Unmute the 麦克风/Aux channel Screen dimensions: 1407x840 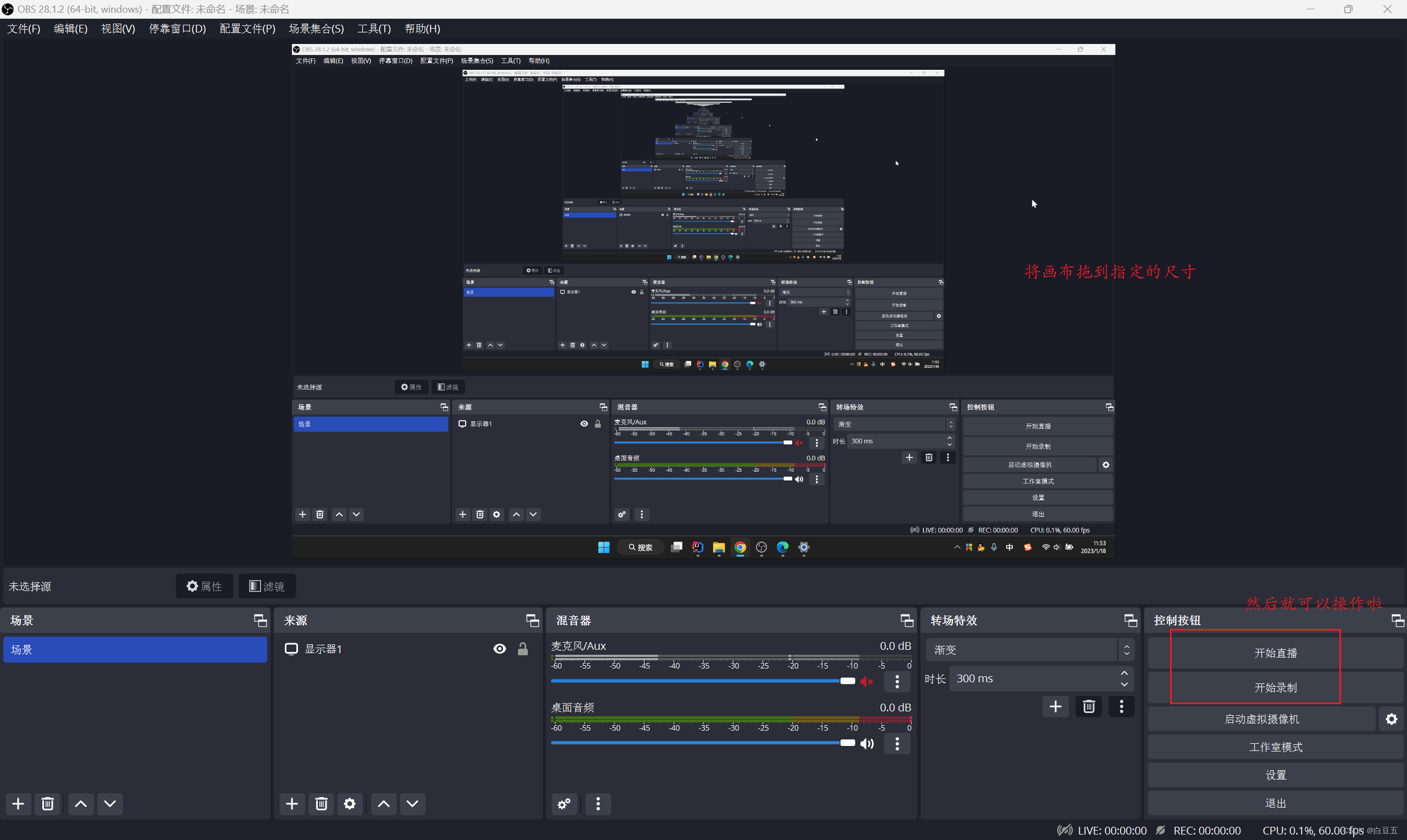pos(867,682)
